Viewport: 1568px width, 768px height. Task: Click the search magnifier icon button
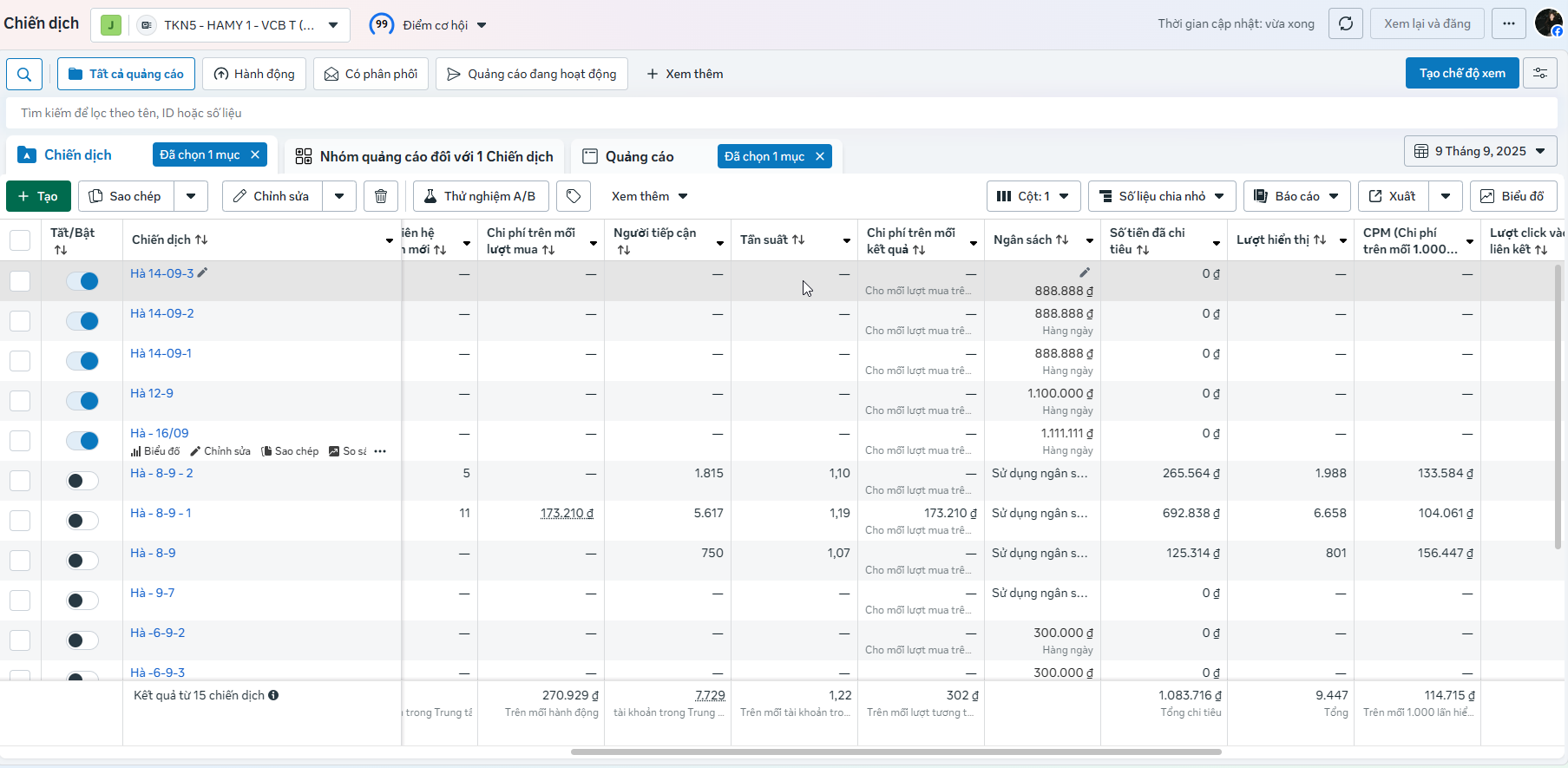coord(24,74)
